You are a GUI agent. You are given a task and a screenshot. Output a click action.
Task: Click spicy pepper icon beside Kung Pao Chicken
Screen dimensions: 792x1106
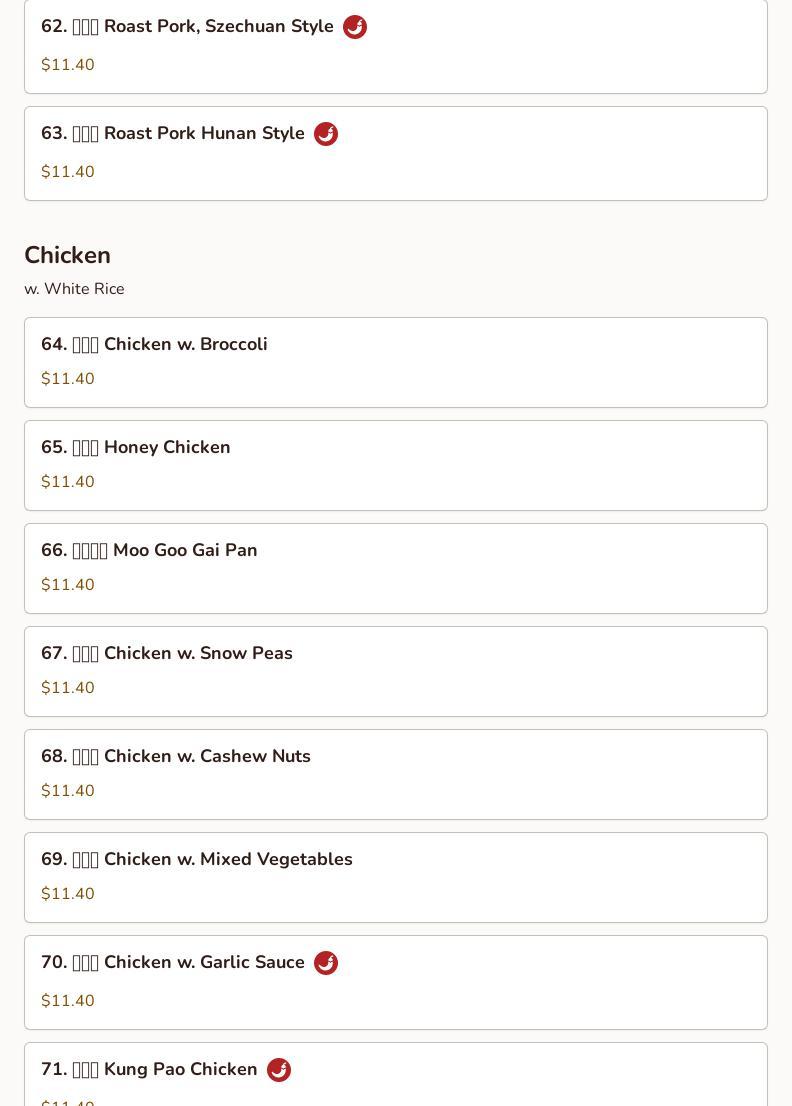(x=279, y=1070)
